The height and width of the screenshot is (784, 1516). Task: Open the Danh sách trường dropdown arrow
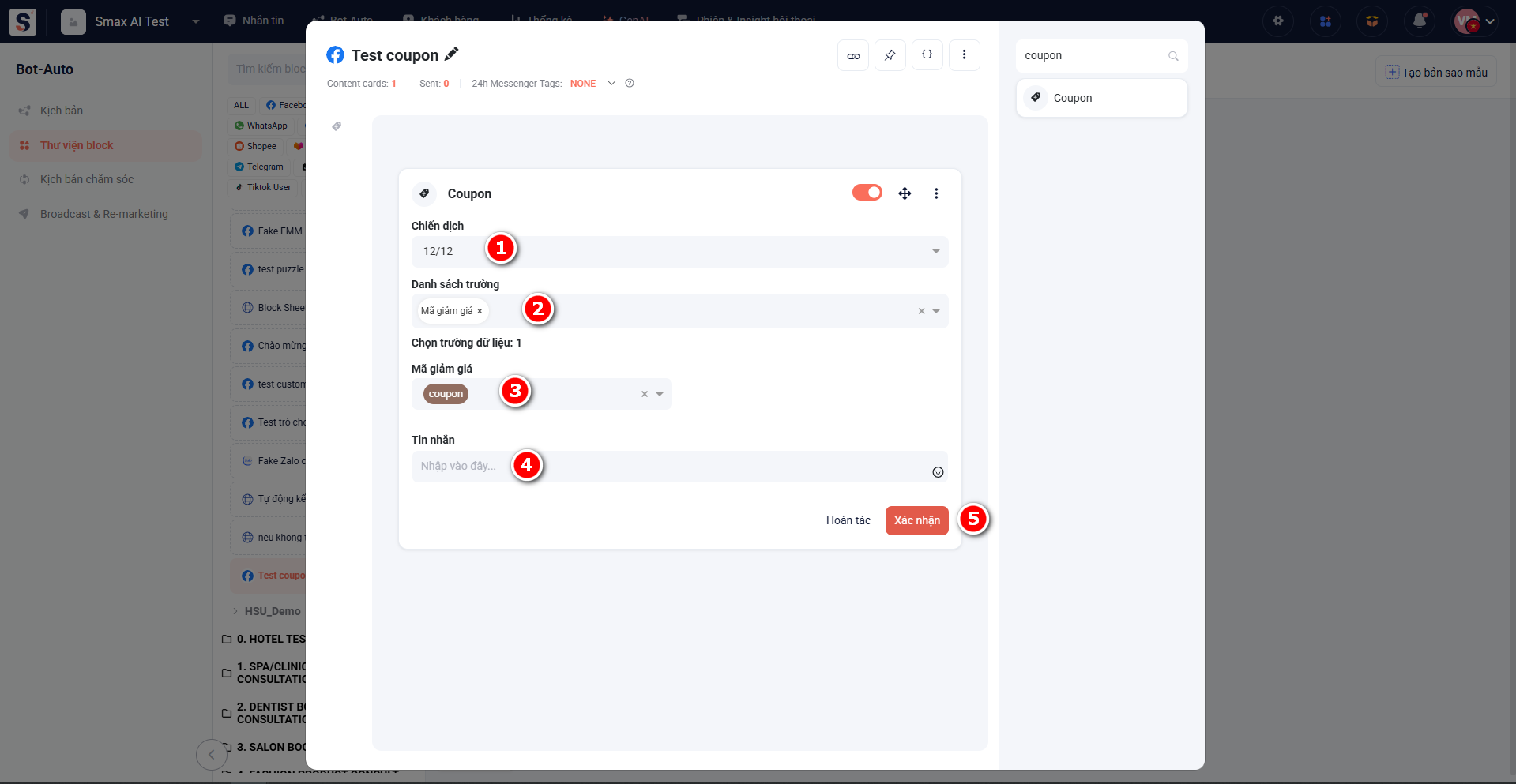coord(936,311)
